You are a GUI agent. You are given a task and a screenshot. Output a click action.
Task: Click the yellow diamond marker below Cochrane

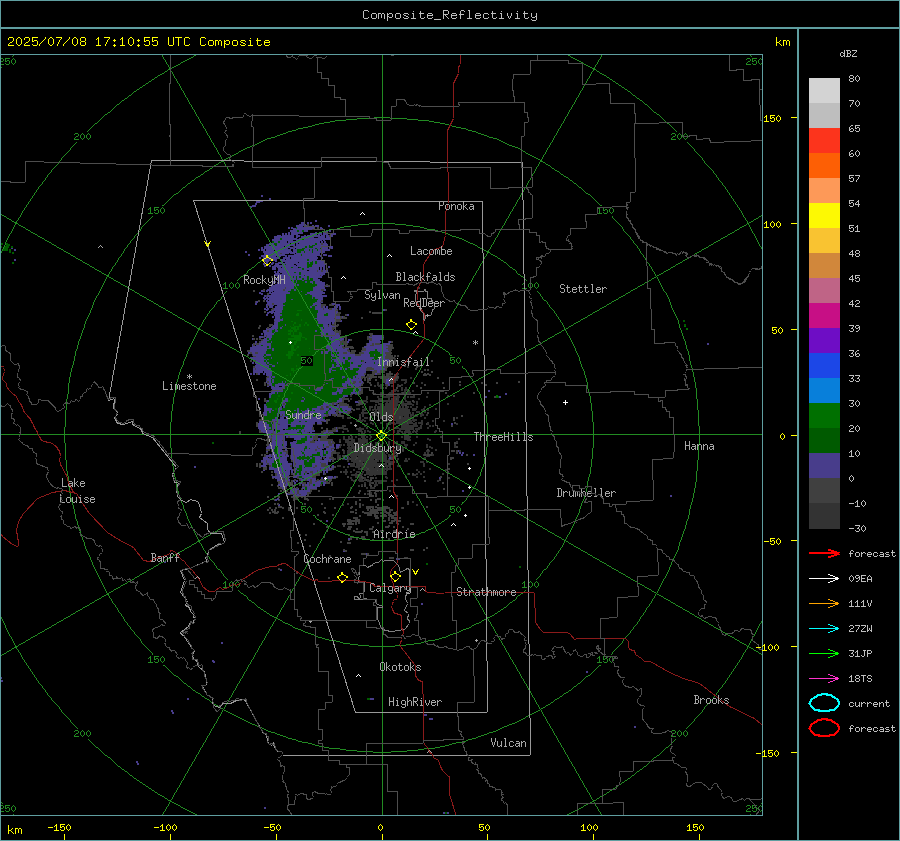pos(343,577)
